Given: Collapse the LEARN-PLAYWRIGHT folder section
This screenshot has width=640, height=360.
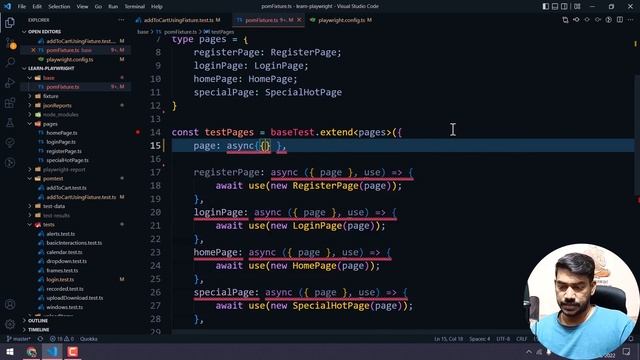Looking at the screenshot, I should click(51, 68).
